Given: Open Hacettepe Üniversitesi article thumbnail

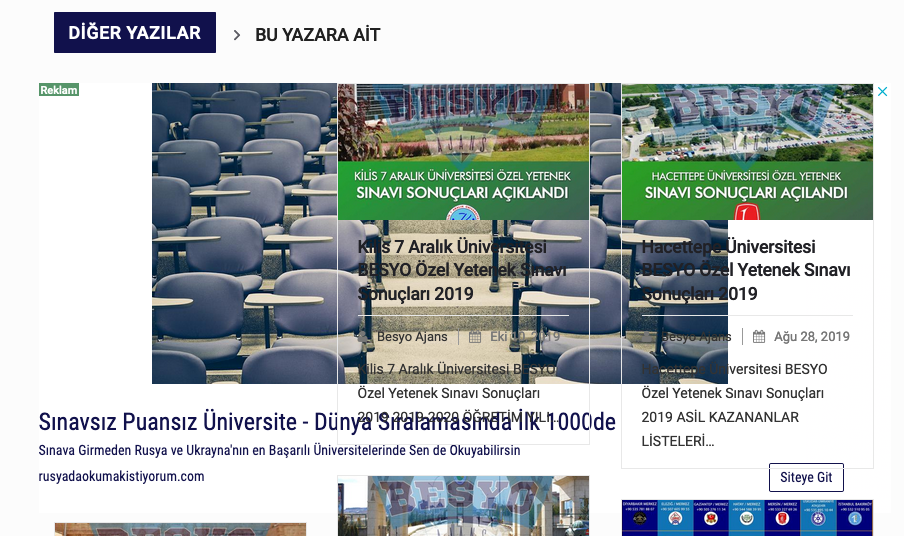Looking at the screenshot, I should tap(747, 152).
